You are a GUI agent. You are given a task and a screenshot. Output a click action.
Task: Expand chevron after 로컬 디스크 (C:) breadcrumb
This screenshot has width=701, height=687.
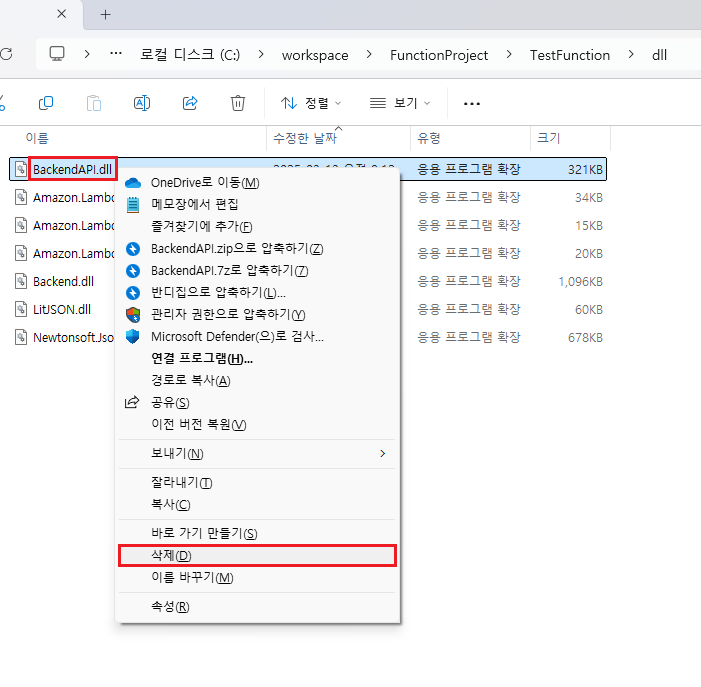[x=261, y=55]
